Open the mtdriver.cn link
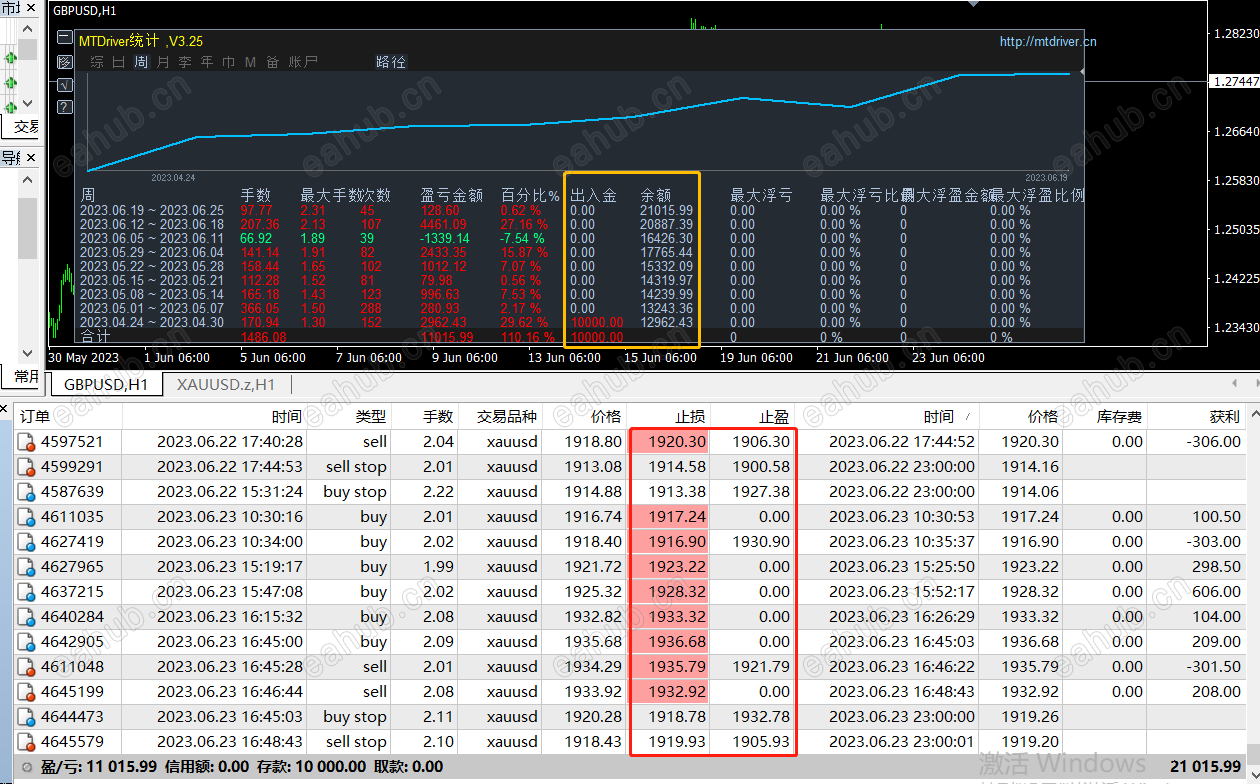The height and width of the screenshot is (784, 1260). (1048, 42)
